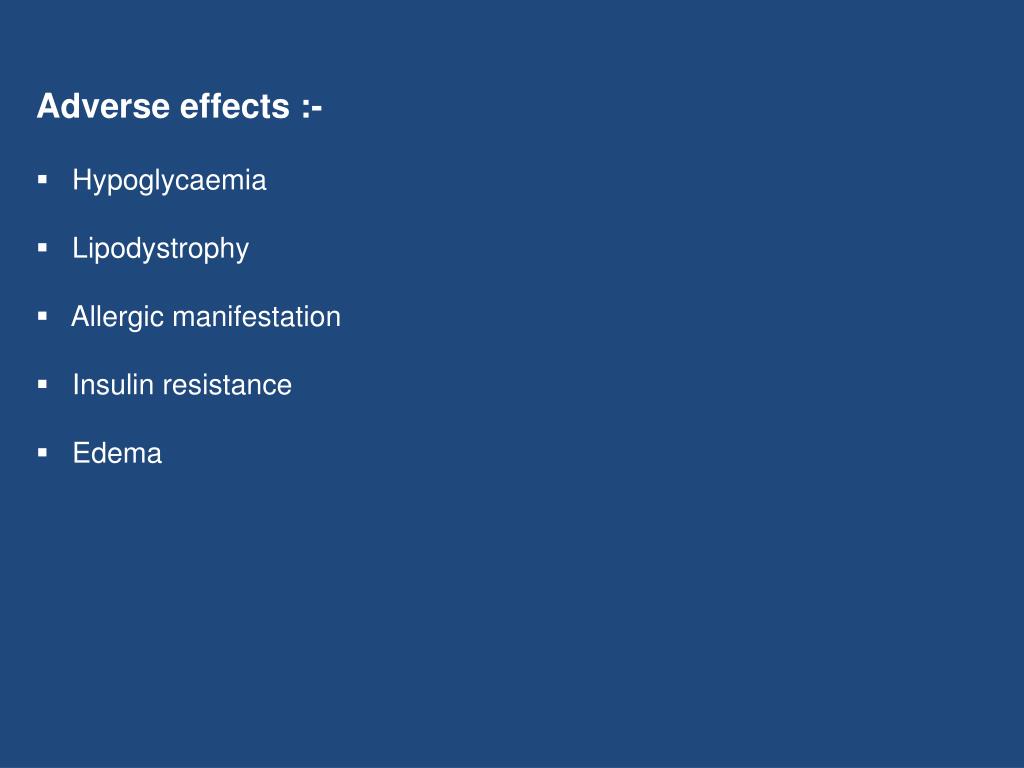The height and width of the screenshot is (768, 1024).
Task: Click the bullet marker before Hypoglycaemia
Action: 42,180
